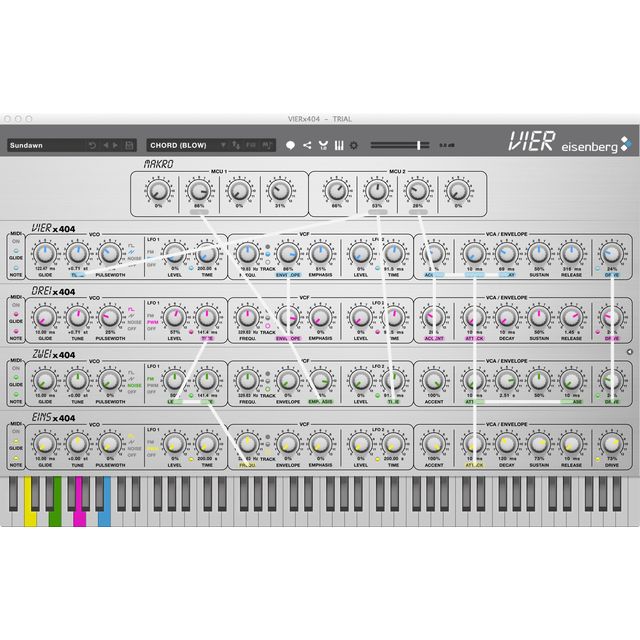Select pulse waveform in DREI VCO

pos(131,309)
